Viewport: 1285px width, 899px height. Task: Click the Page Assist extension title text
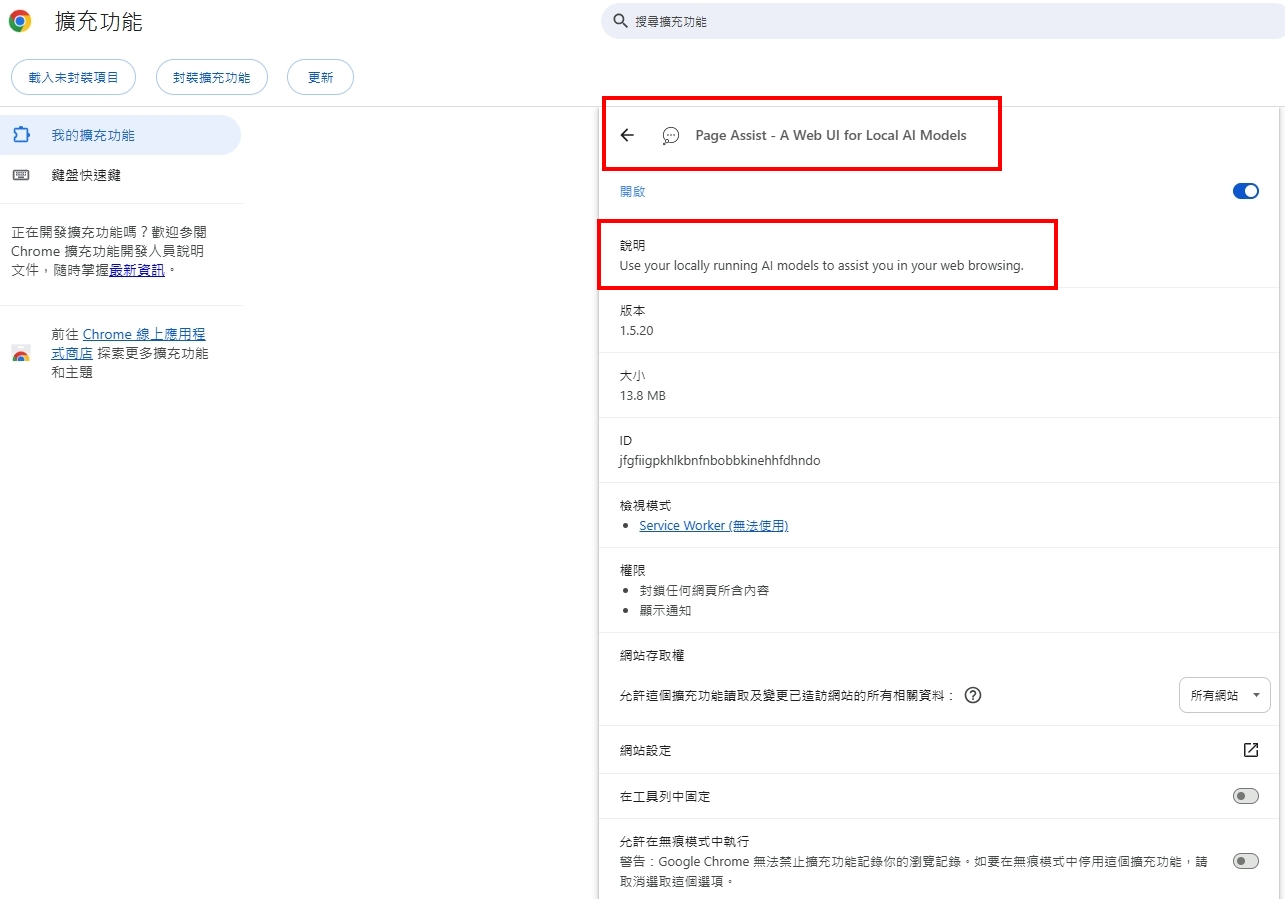pyautogui.click(x=831, y=135)
